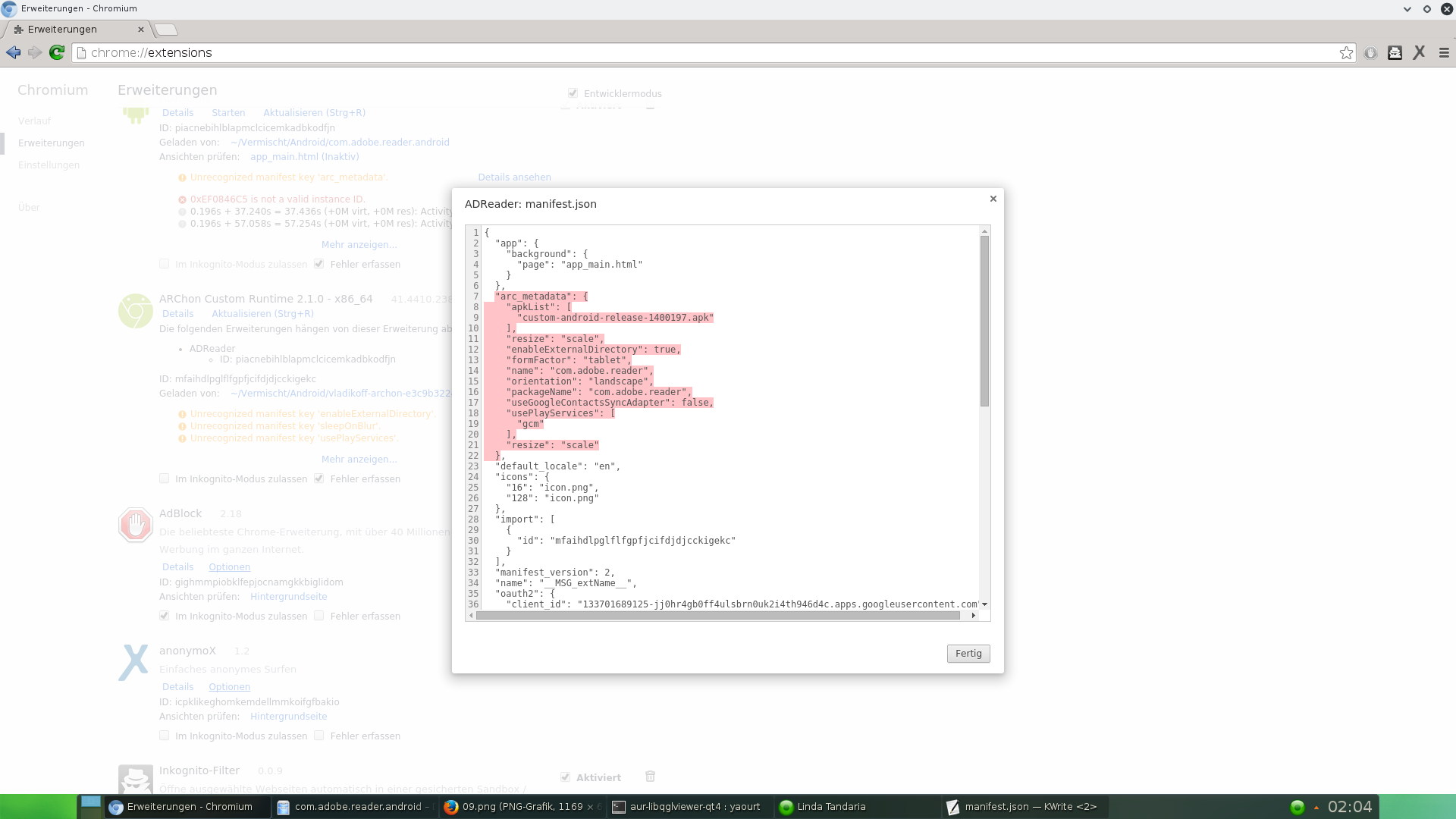Switch to Erweiterungen - Chromium taskbar entry
1456x819 pixels.
click(188, 807)
